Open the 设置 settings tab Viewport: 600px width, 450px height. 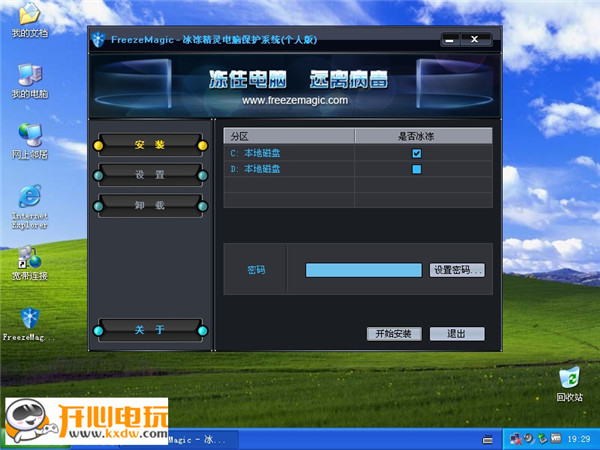coord(150,175)
